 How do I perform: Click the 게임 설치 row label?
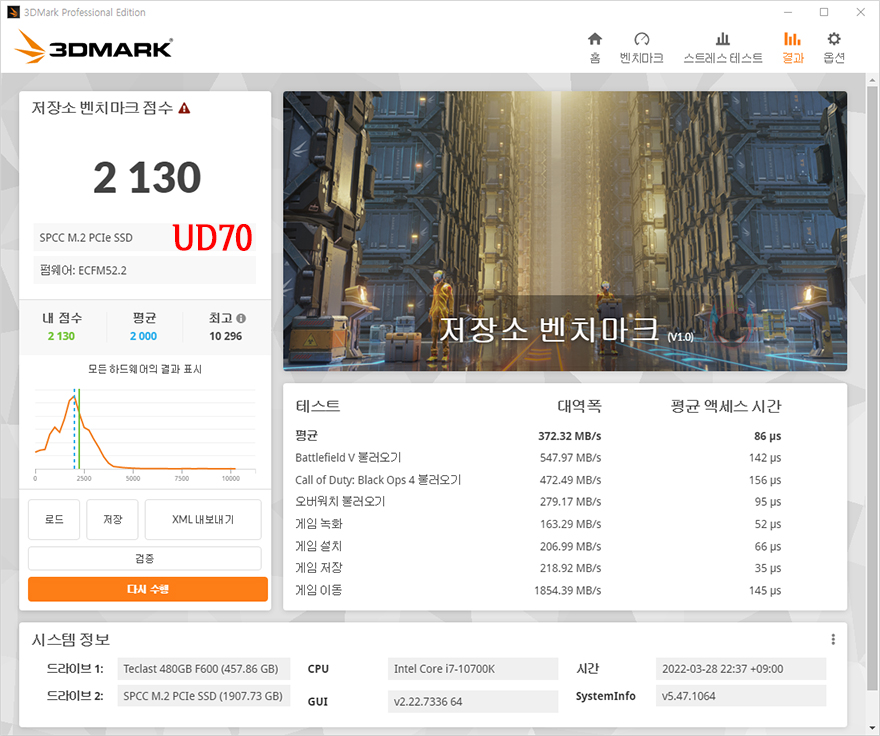pyautogui.click(x=319, y=546)
